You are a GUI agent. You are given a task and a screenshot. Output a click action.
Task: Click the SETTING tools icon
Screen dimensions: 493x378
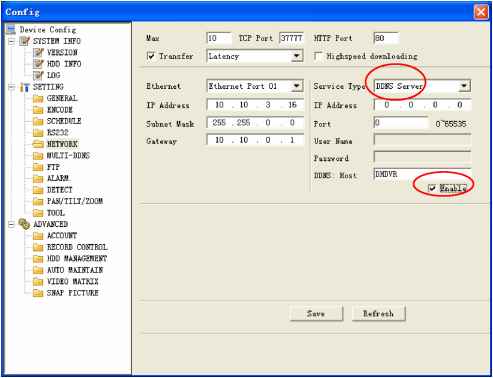[x=25, y=87]
